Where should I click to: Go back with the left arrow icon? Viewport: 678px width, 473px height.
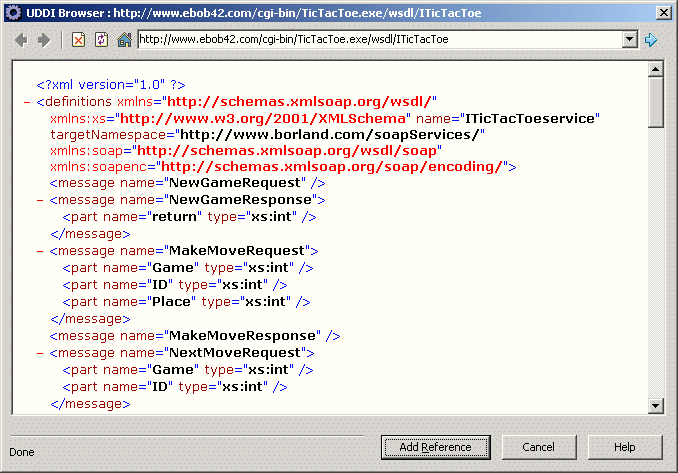coord(21,40)
